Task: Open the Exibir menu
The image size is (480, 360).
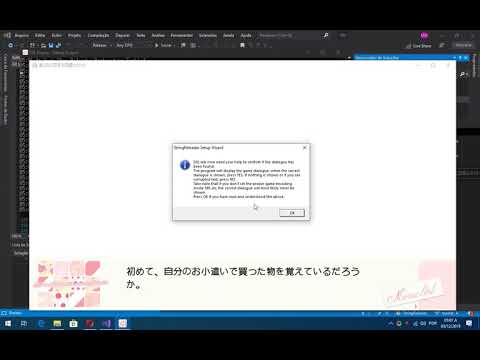Action: coord(57,35)
